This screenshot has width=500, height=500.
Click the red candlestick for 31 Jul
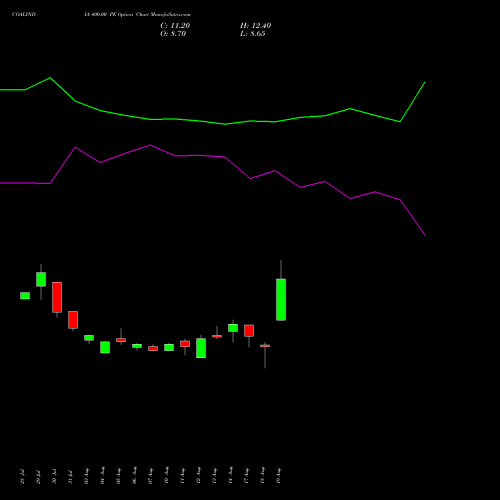click(x=73, y=320)
